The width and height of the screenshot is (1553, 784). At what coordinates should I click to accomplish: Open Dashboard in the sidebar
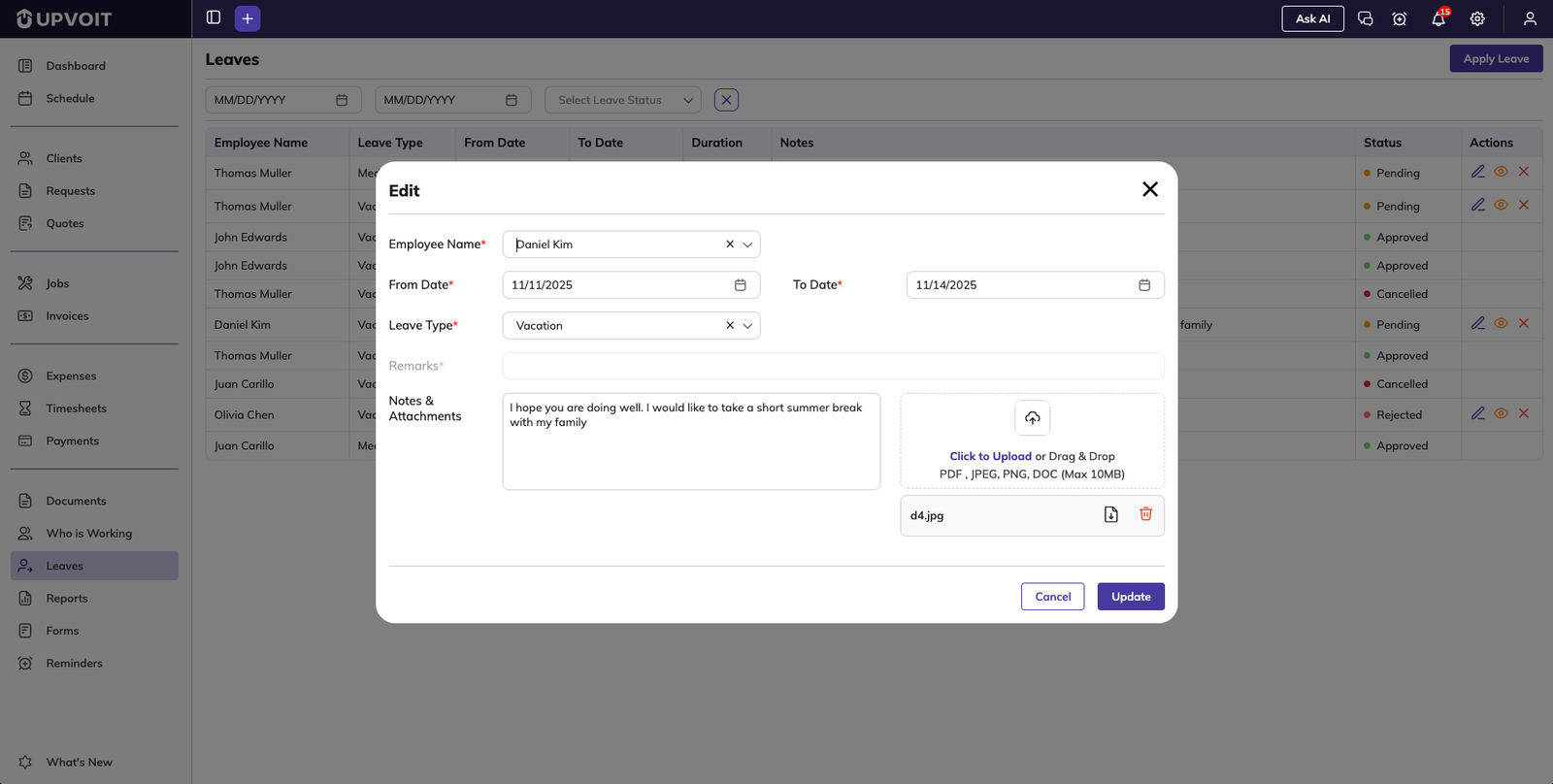tap(94, 66)
